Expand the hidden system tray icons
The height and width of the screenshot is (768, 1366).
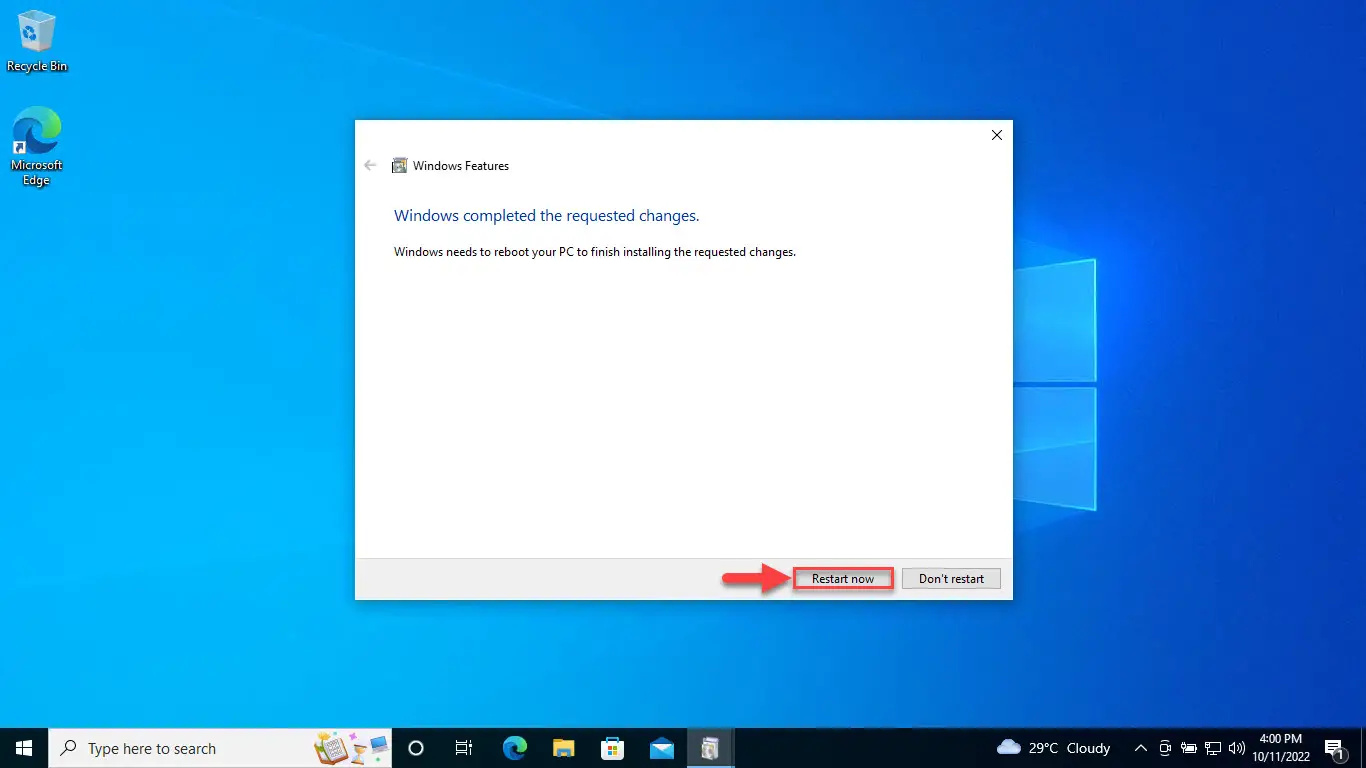pyautogui.click(x=1141, y=748)
